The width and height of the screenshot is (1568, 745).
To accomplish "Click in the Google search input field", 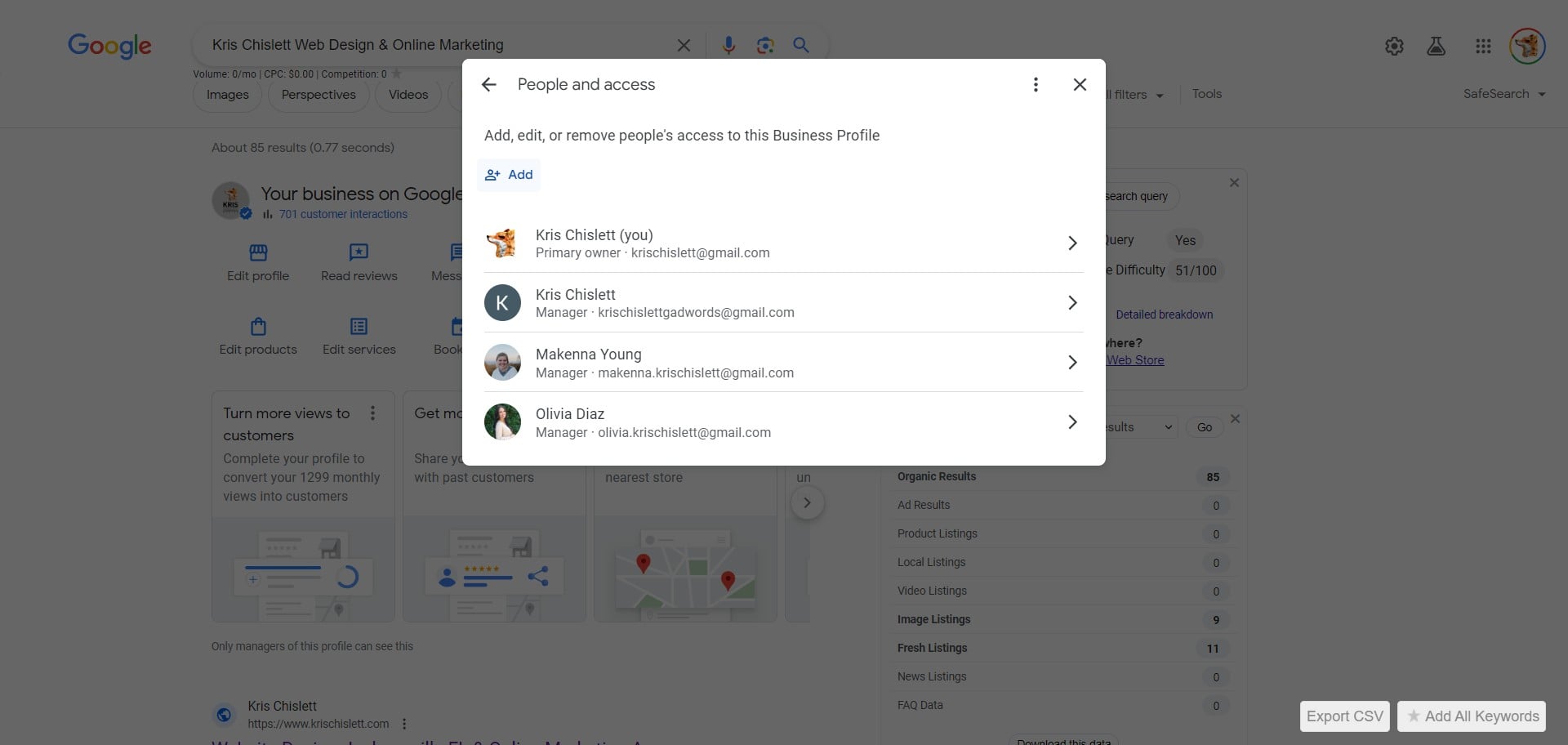I will (433, 46).
